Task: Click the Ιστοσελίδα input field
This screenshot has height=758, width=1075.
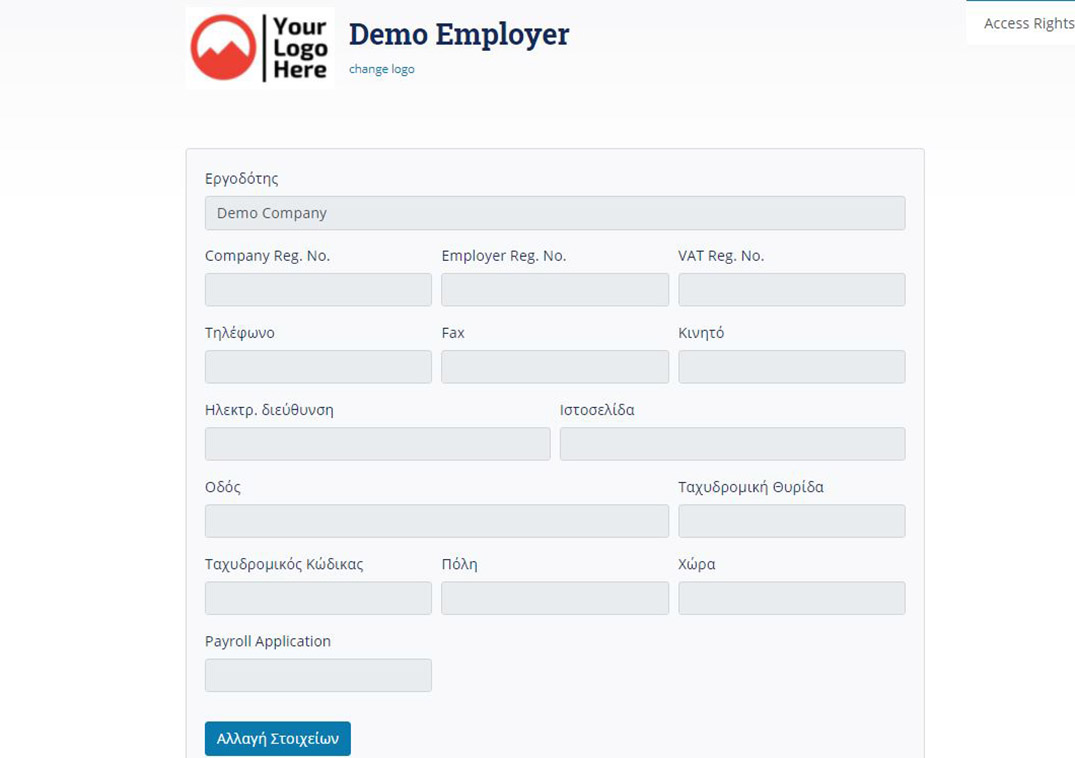Action: 732,444
